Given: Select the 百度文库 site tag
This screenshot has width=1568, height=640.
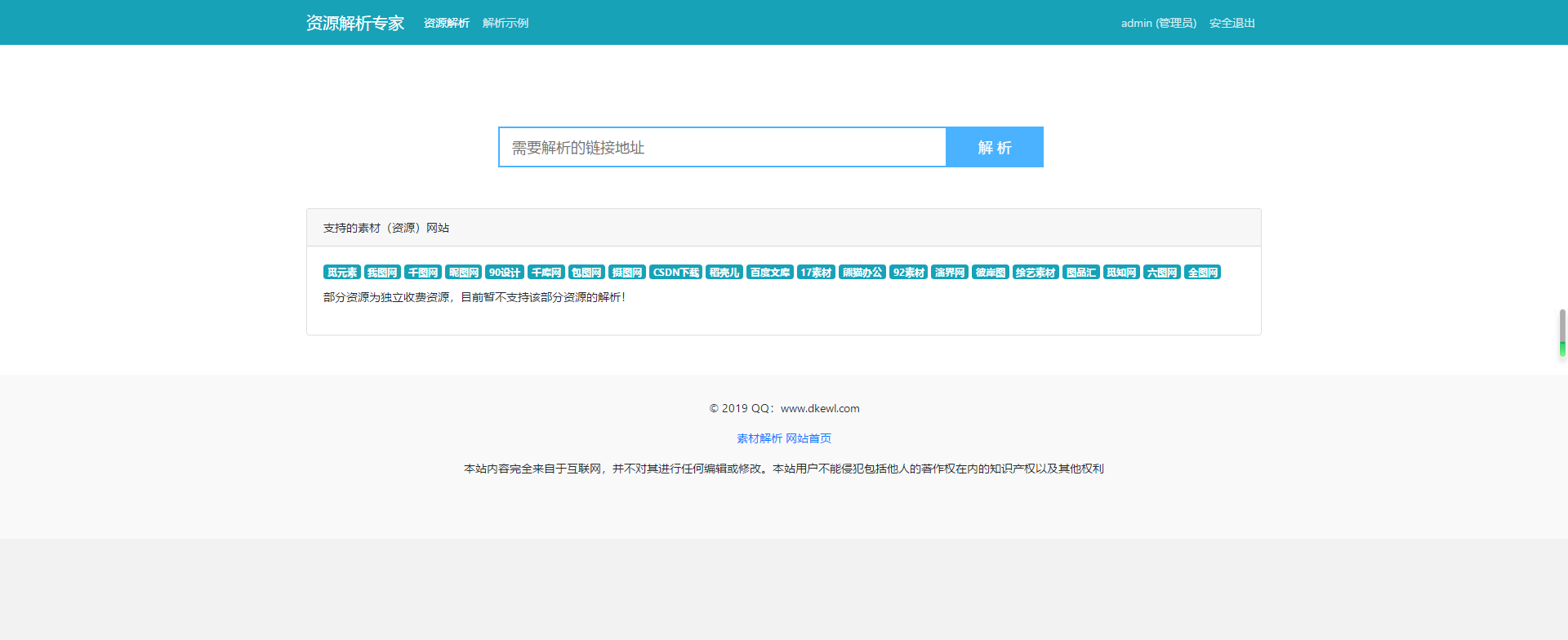Looking at the screenshot, I should [769, 273].
